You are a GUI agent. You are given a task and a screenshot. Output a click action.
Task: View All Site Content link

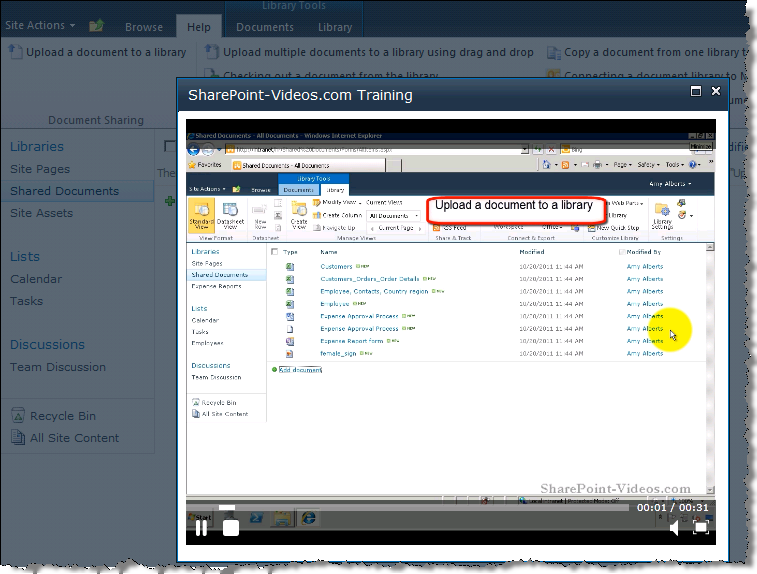74,438
